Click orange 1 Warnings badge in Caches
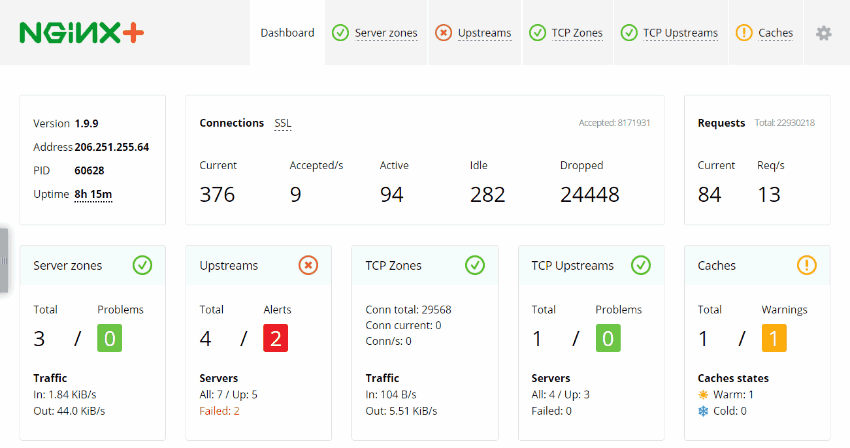The image size is (850, 448). point(774,338)
